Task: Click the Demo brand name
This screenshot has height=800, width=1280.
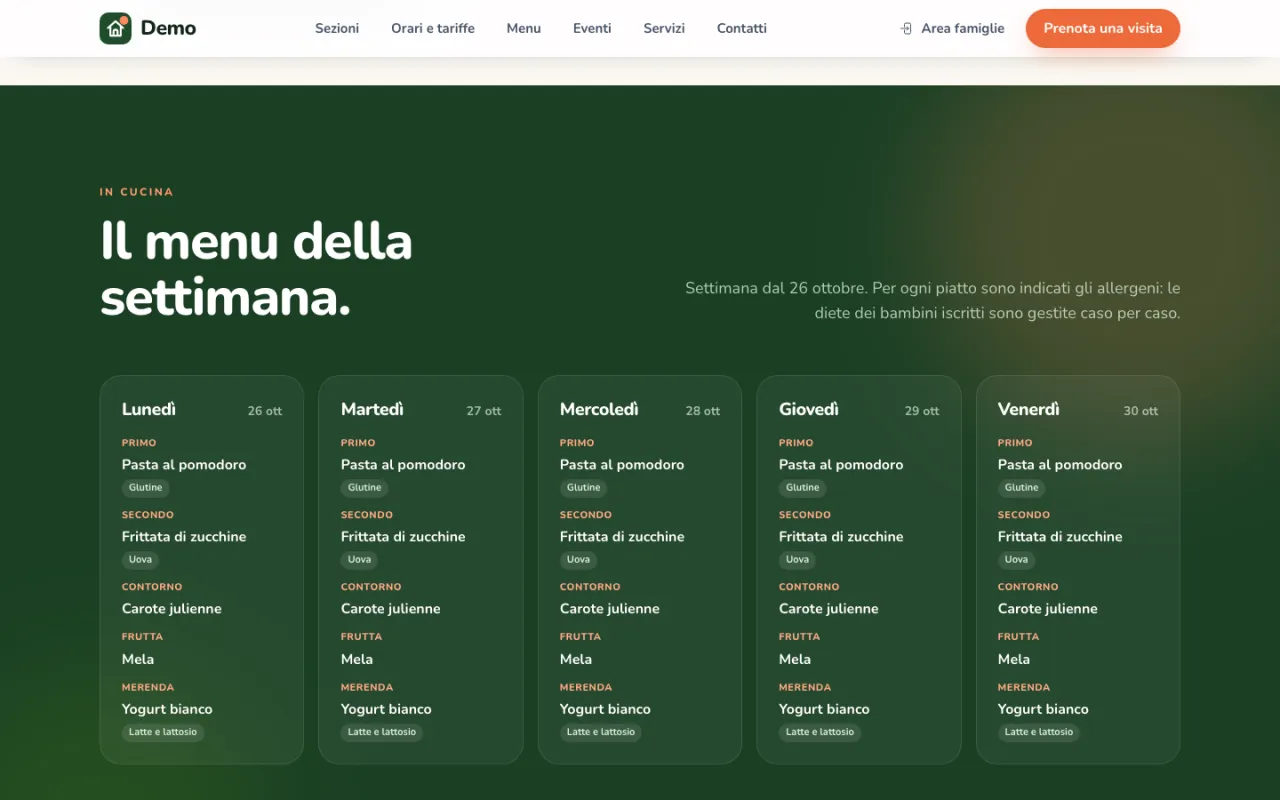Action: pyautogui.click(x=168, y=28)
